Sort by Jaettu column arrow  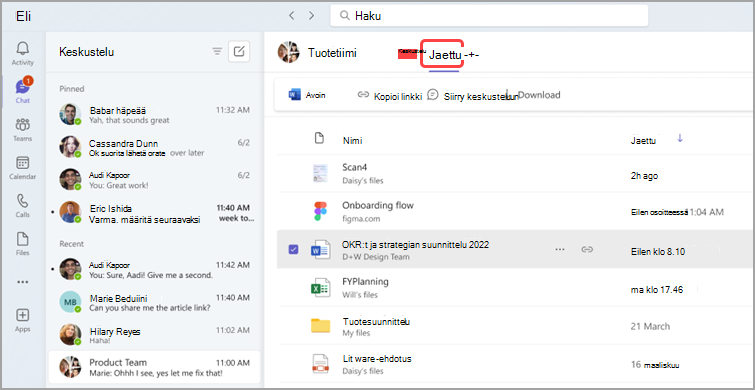[680, 139]
